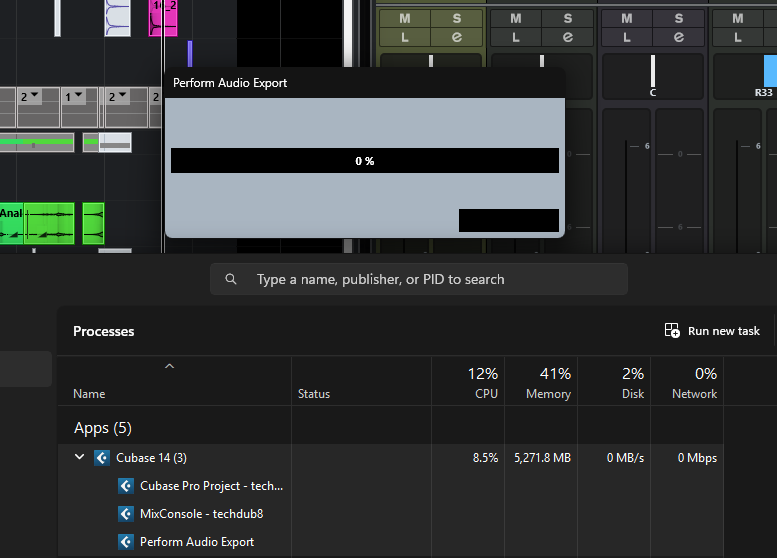
Task: Open the lane dropdown labeled 1
Action: [x=73, y=96]
